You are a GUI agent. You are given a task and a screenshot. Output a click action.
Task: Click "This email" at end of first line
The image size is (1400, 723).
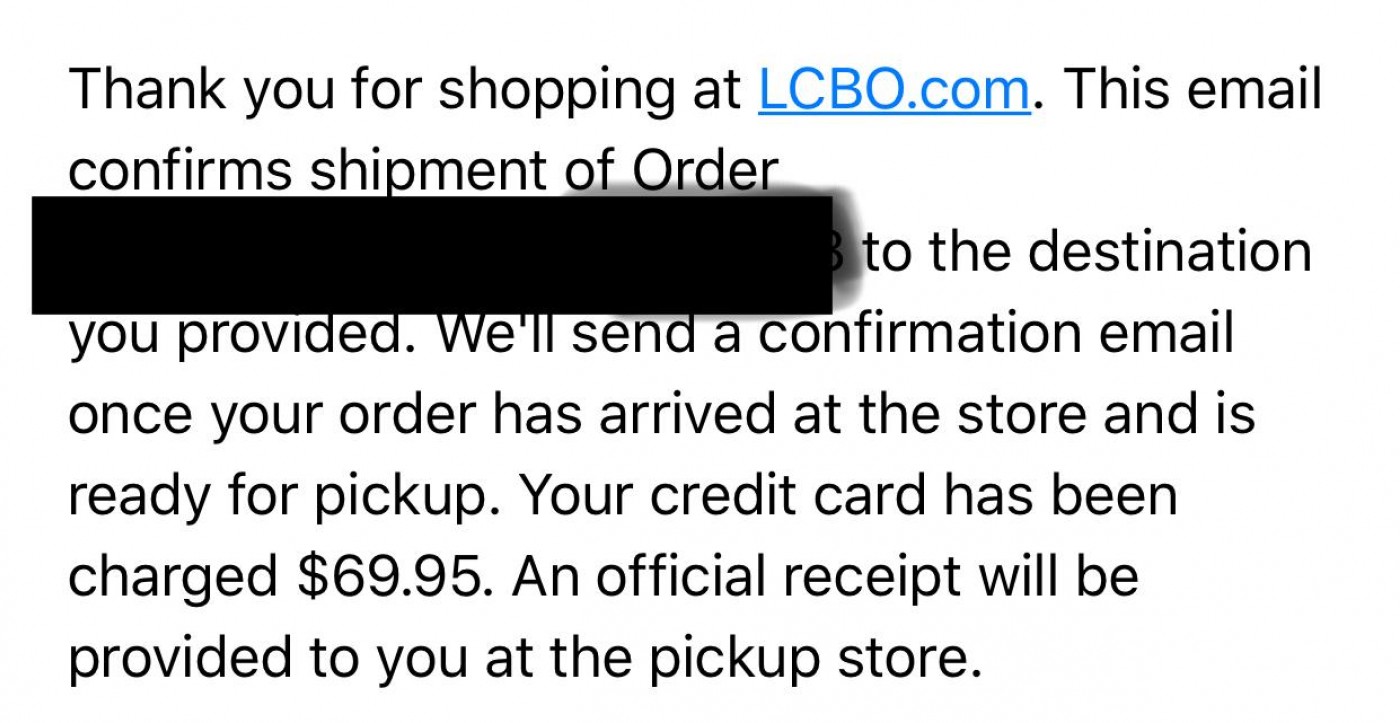point(1192,90)
